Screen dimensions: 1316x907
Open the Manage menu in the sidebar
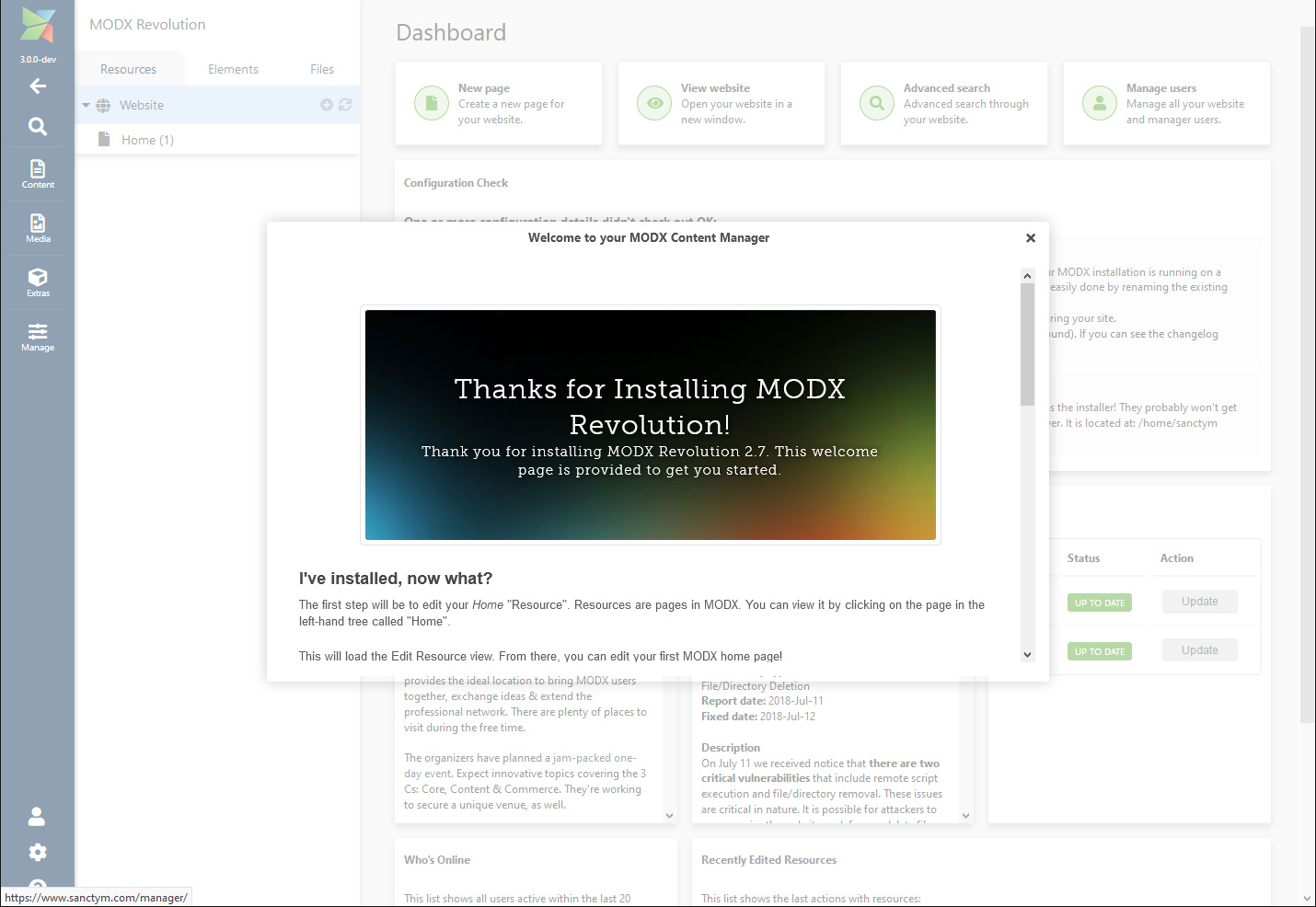coord(38,337)
